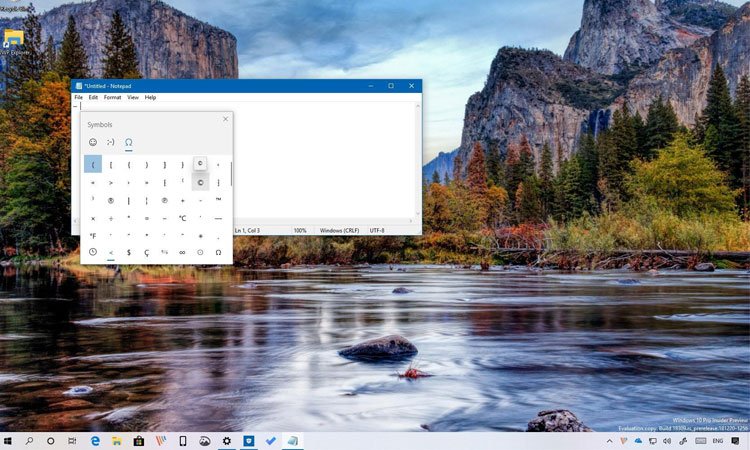The image size is (750, 450).
Task: Insert the °C degree Celsius symbol
Action: click(182, 218)
